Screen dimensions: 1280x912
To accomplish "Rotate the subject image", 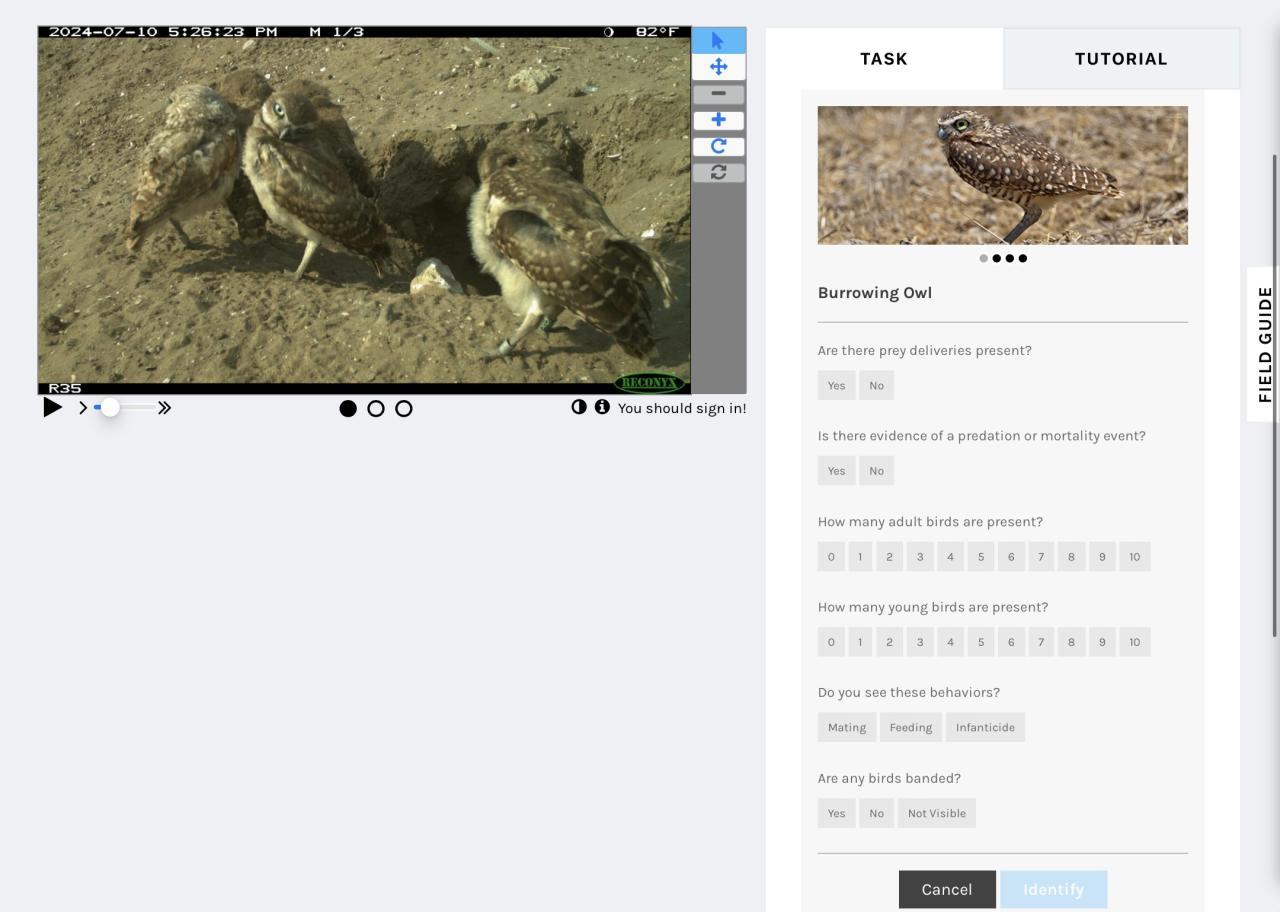I will 718,146.
